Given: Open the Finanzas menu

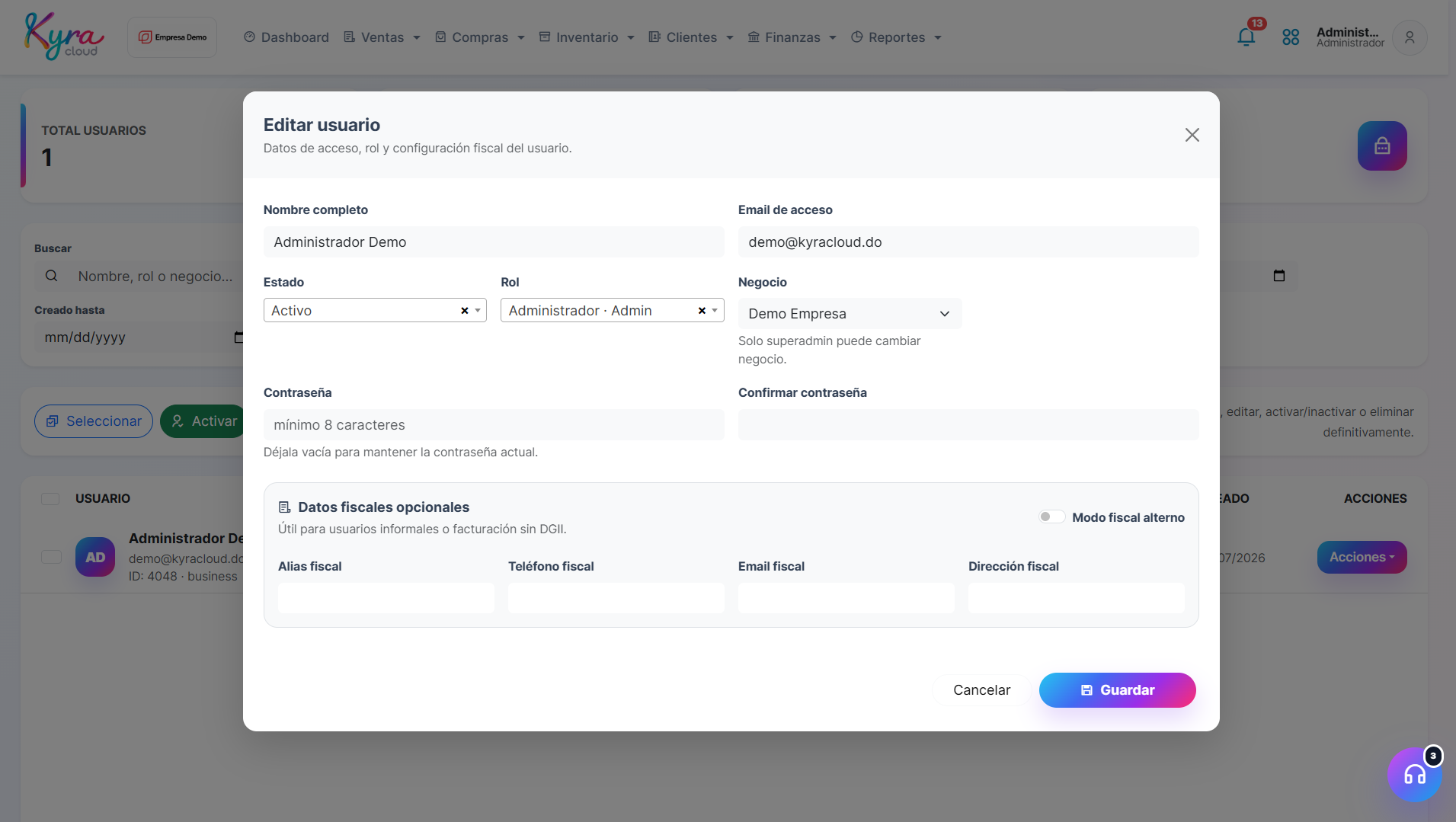Looking at the screenshot, I should (792, 37).
